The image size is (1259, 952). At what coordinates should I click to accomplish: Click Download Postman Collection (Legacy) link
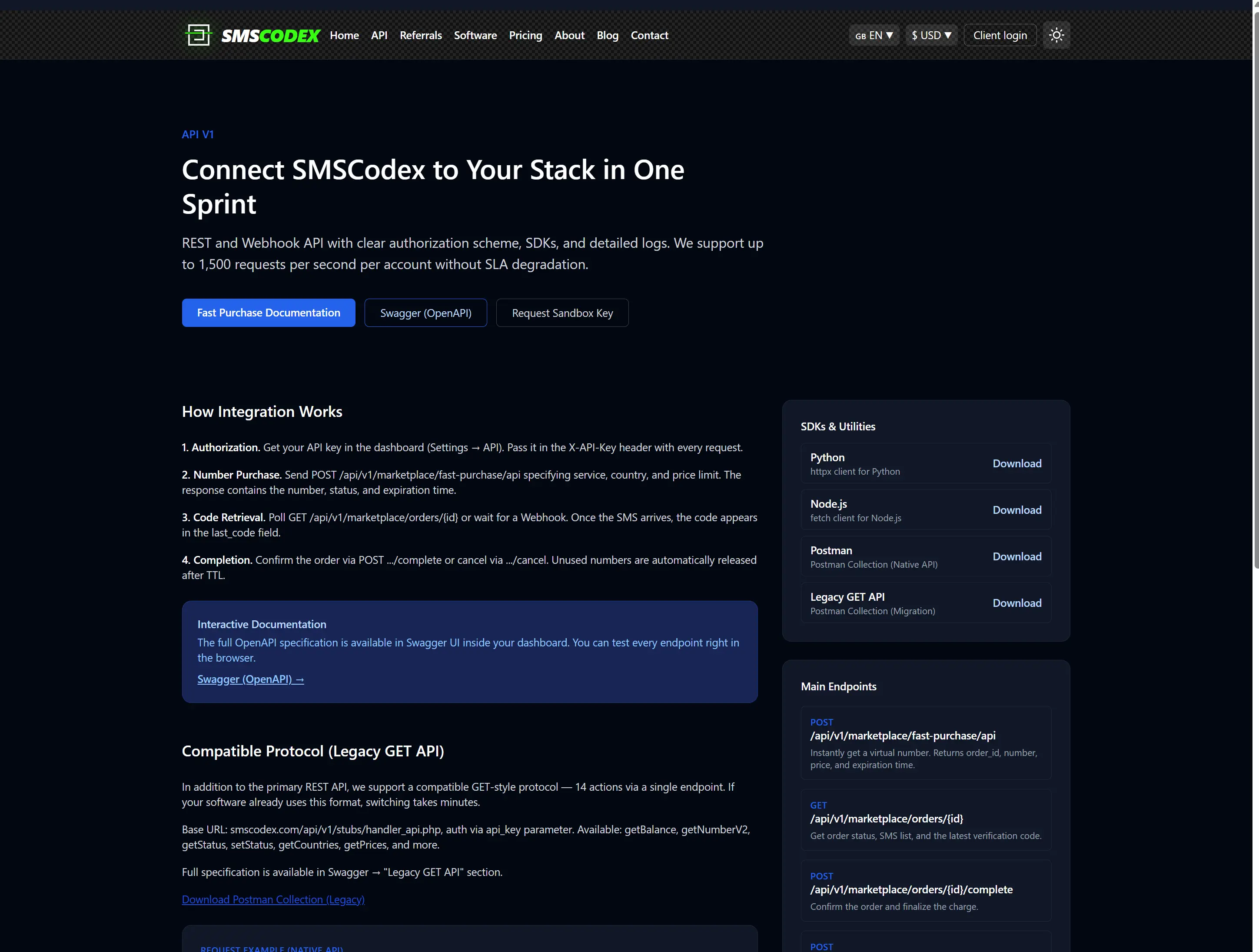click(x=273, y=899)
